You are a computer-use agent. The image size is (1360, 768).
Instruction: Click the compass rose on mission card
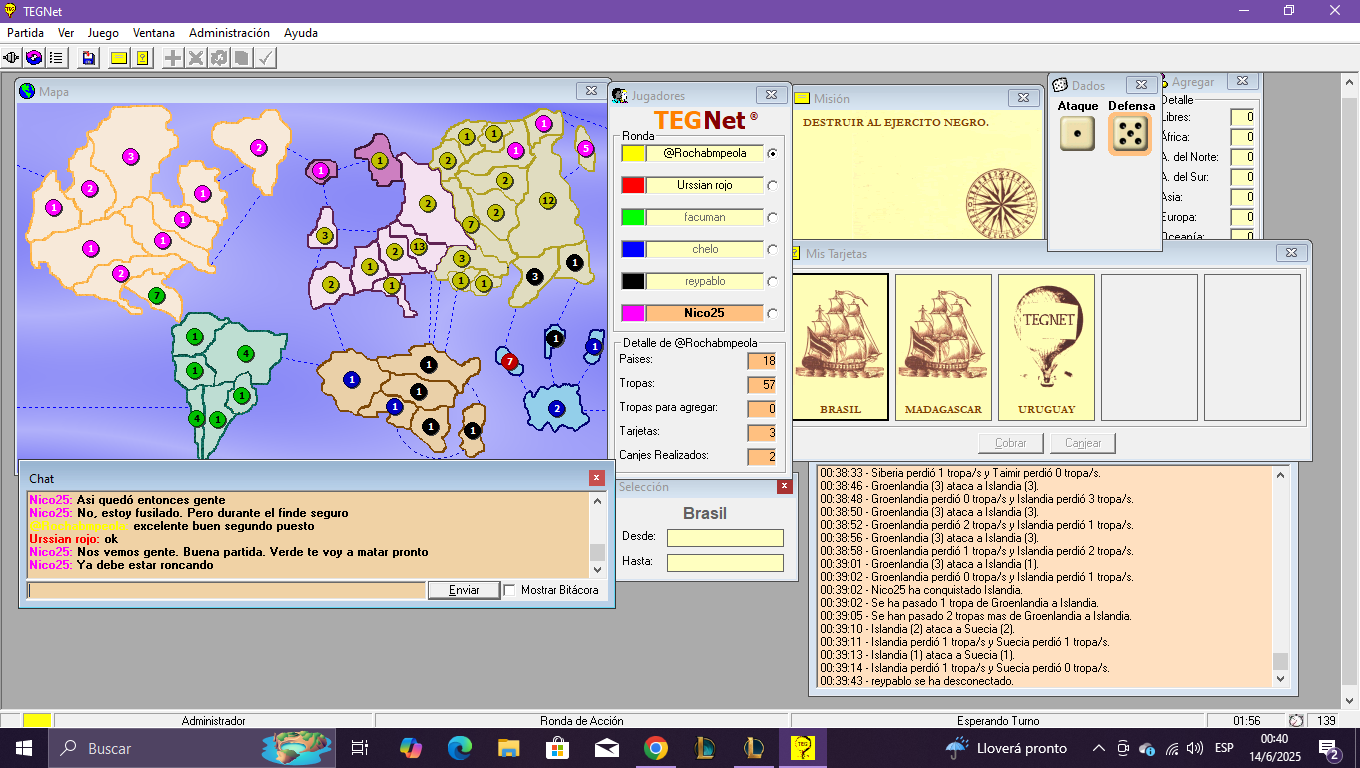1003,202
